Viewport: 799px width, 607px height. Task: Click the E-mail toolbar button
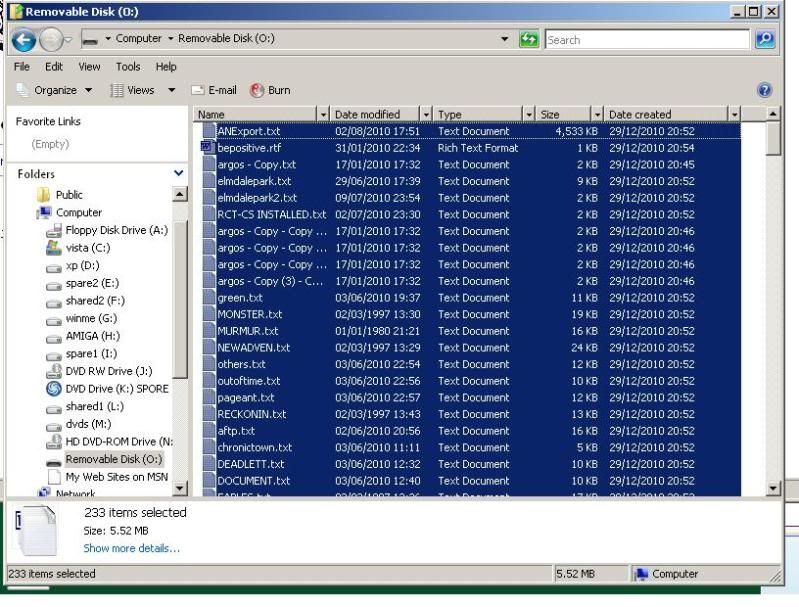pos(214,90)
